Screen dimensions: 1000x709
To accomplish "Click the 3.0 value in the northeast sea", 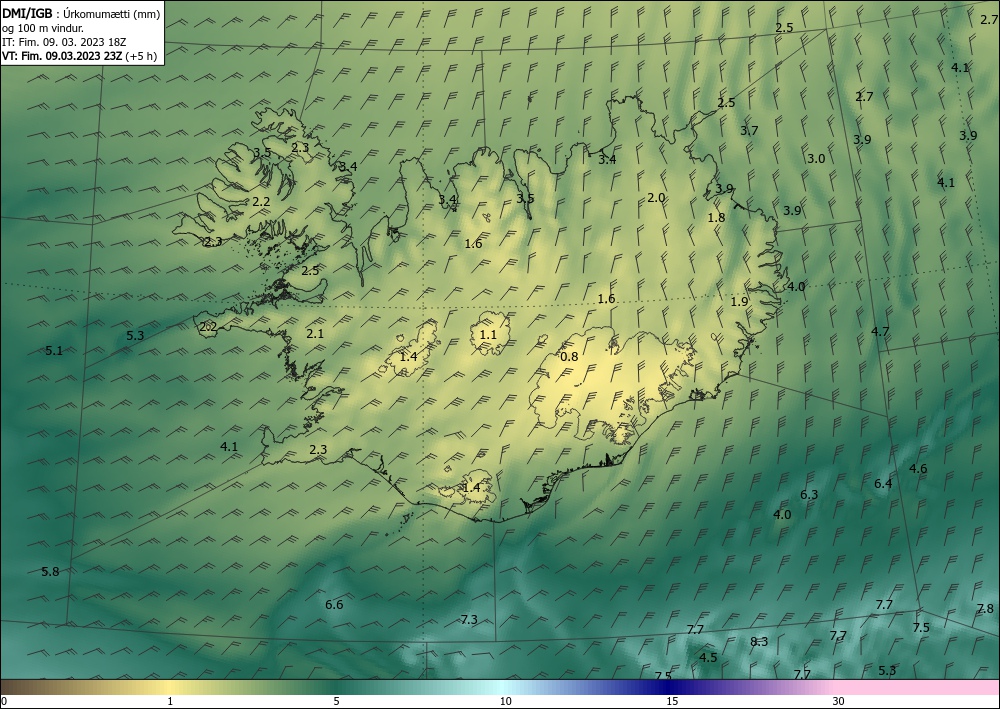I will point(816,159).
